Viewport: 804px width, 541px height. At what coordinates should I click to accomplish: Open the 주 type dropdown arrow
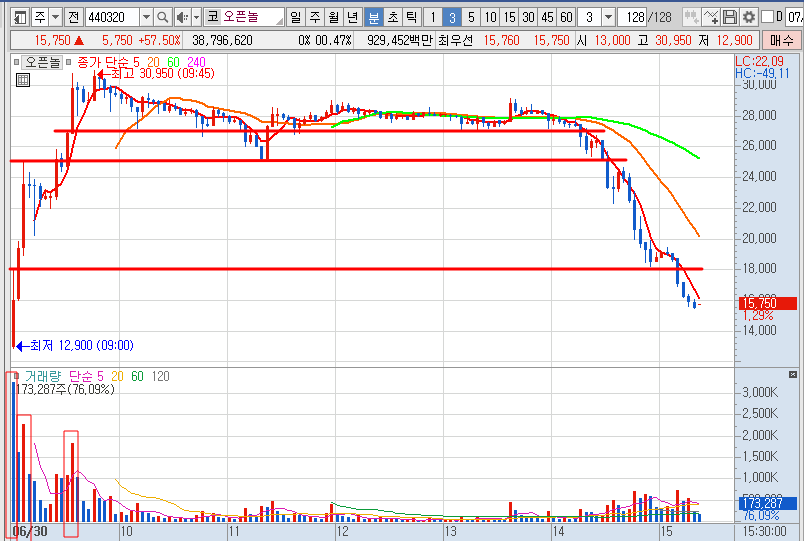[x=55, y=17]
